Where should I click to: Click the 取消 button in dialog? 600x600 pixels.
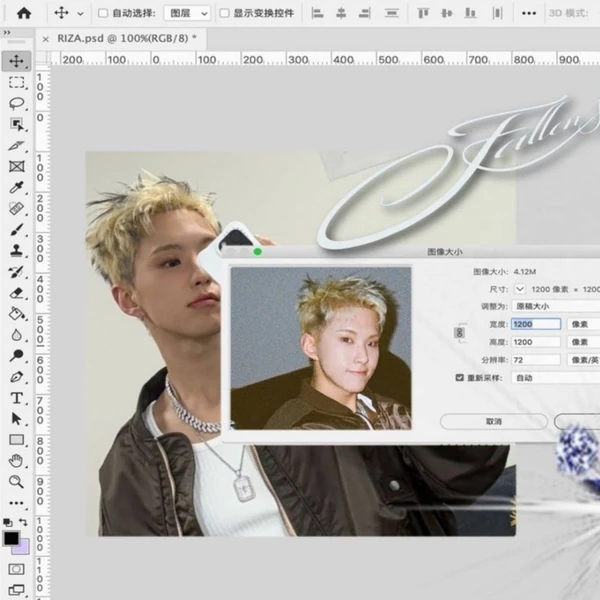click(x=494, y=422)
